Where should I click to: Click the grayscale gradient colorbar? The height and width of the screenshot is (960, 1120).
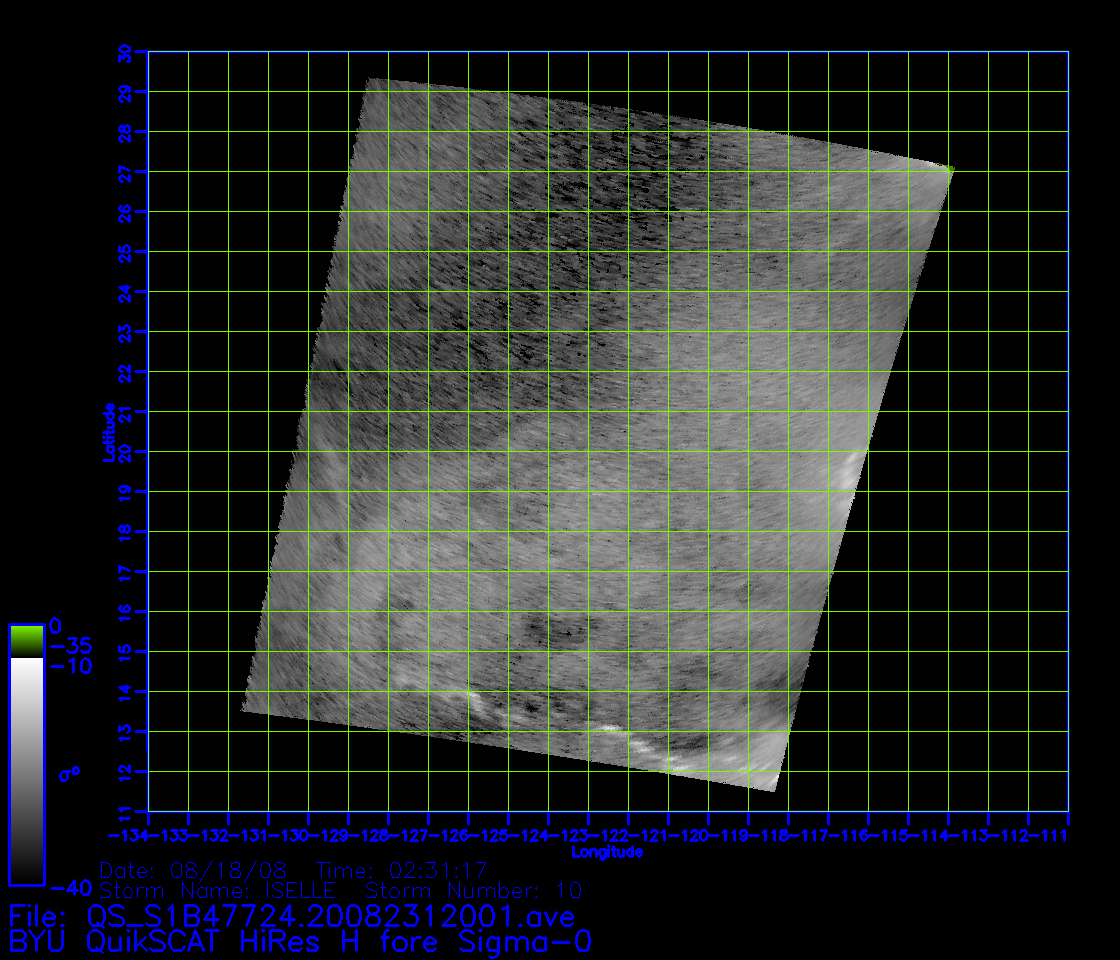point(26,770)
